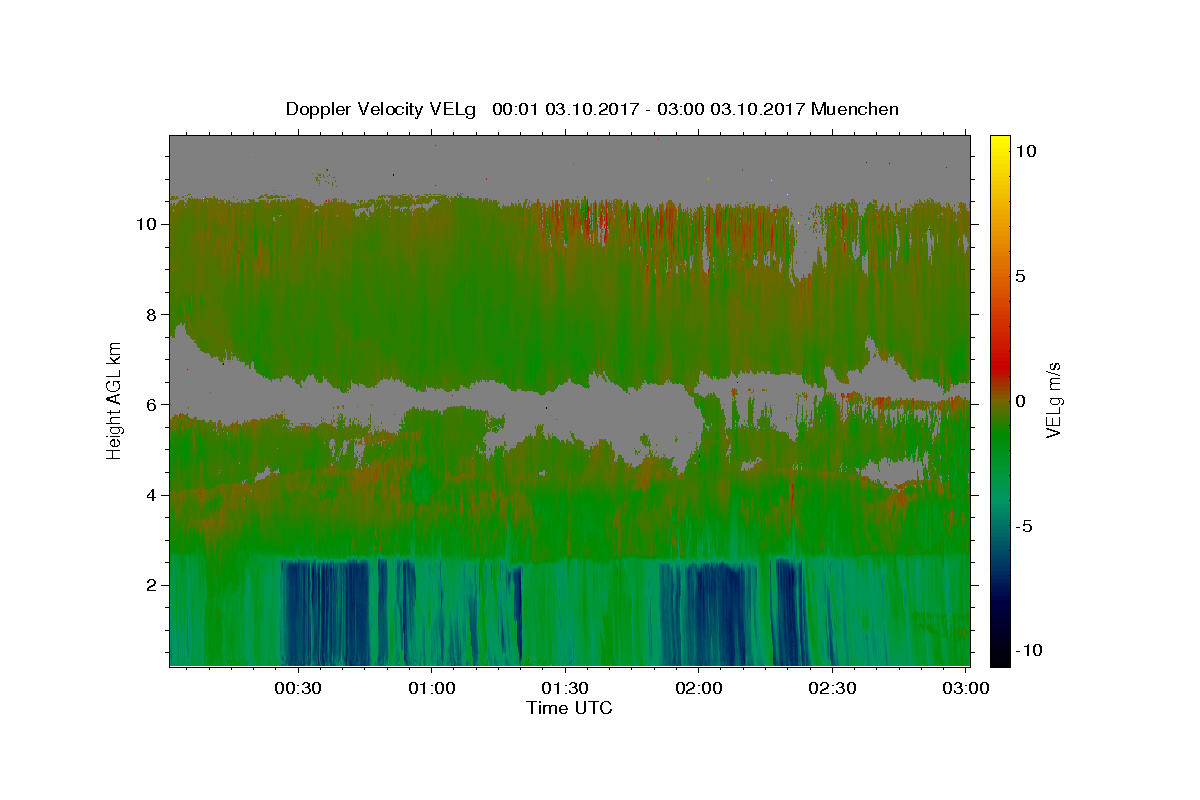Click the Height AGL km axis title
1200x800 pixels.
tap(115, 399)
